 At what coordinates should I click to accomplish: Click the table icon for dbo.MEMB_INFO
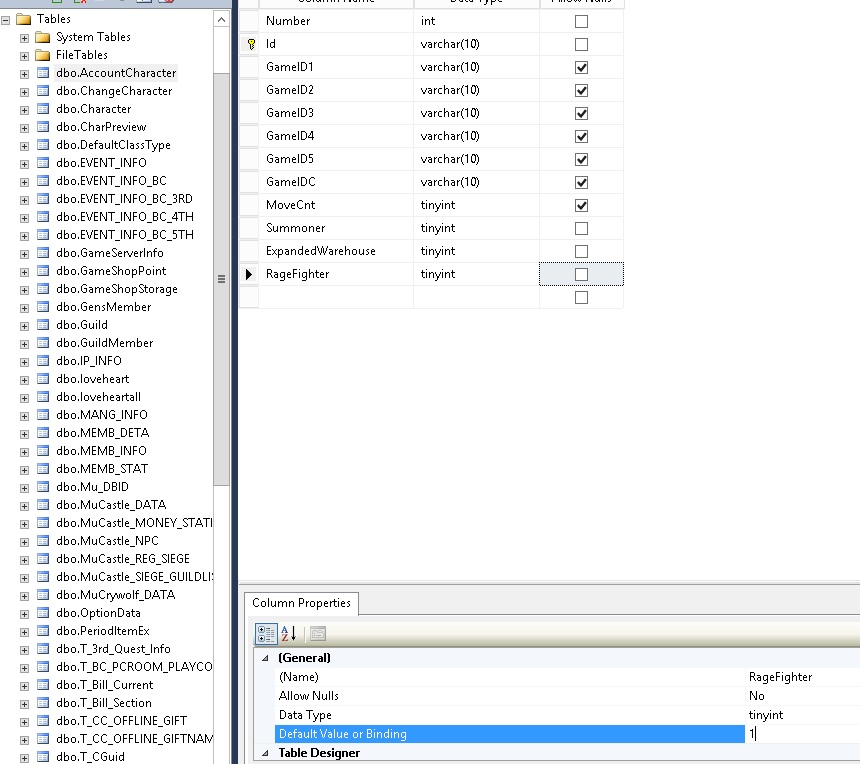click(43, 451)
